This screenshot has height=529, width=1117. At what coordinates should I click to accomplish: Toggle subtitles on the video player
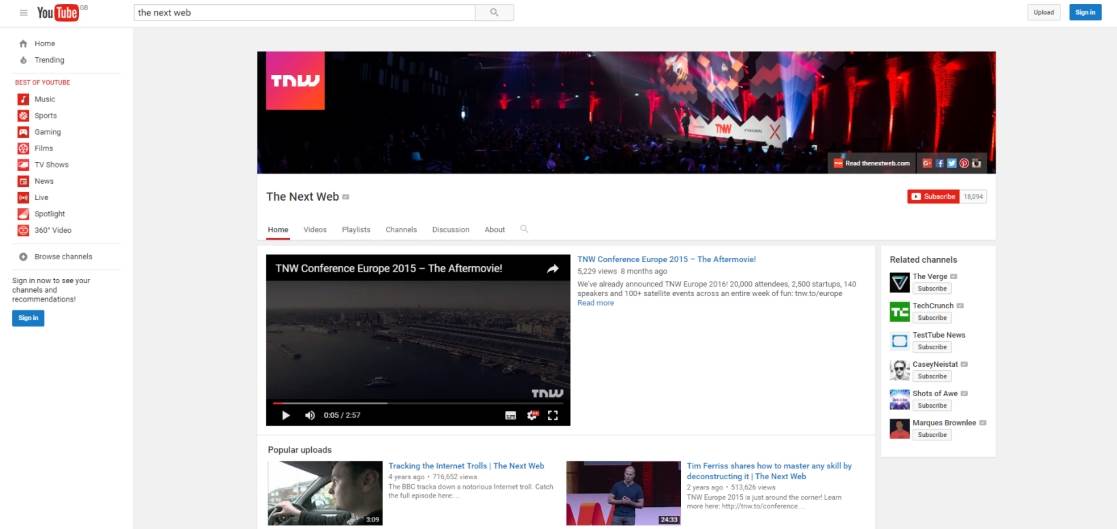coord(510,415)
